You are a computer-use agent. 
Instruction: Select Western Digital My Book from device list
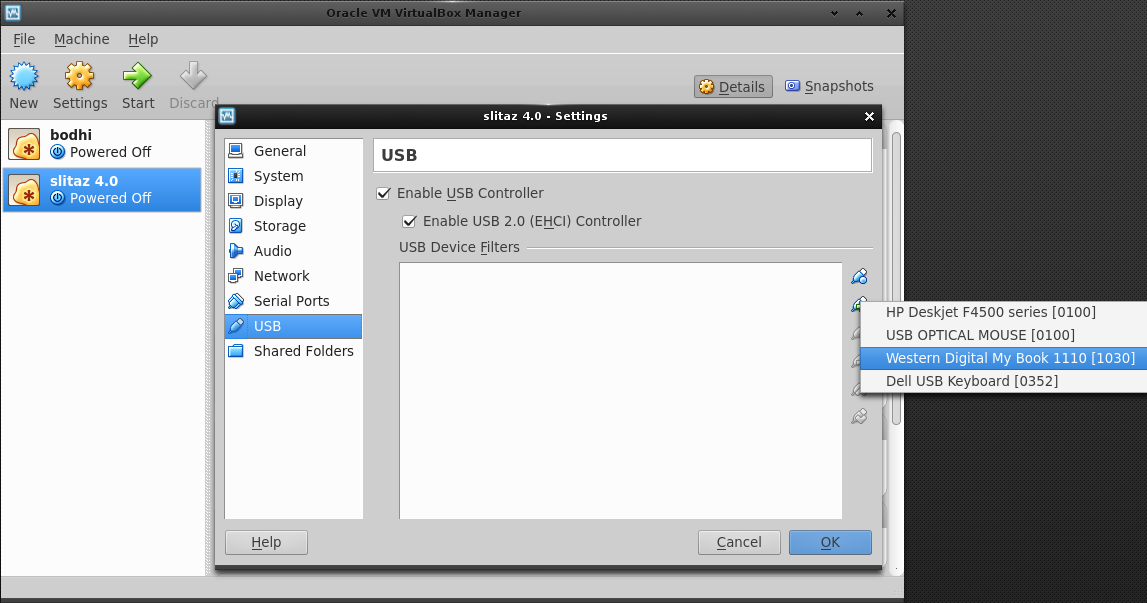coord(1010,358)
